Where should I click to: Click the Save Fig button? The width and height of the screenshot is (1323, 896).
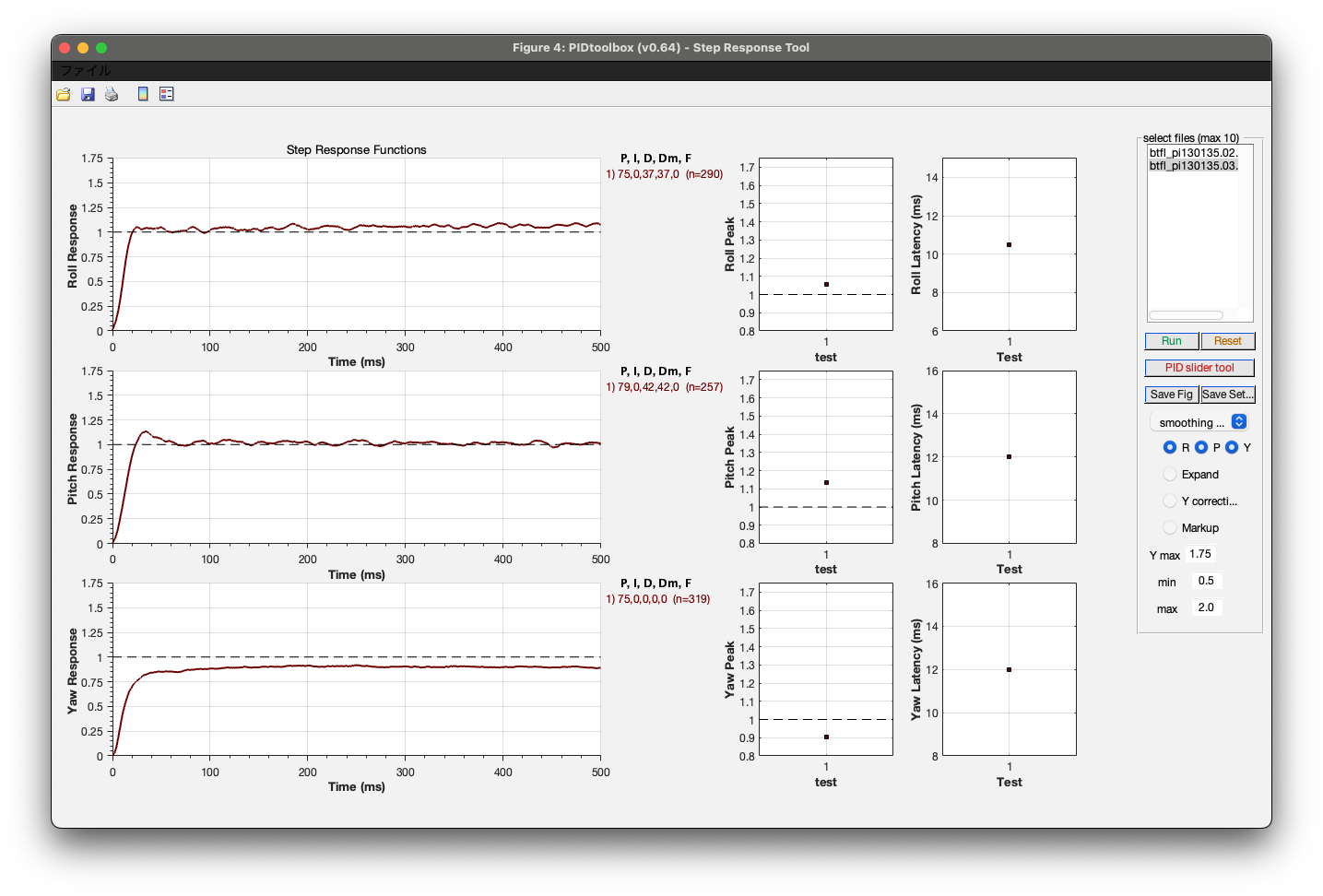tap(1171, 395)
